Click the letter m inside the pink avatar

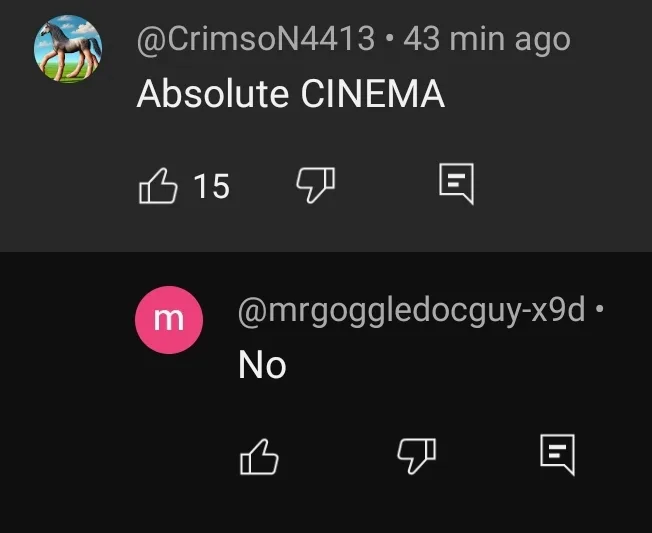pyautogui.click(x=169, y=320)
